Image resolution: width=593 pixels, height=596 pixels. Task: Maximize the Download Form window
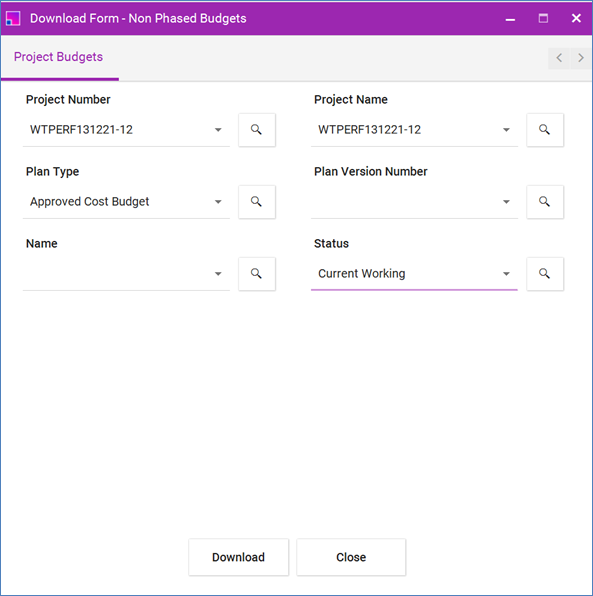point(543,18)
